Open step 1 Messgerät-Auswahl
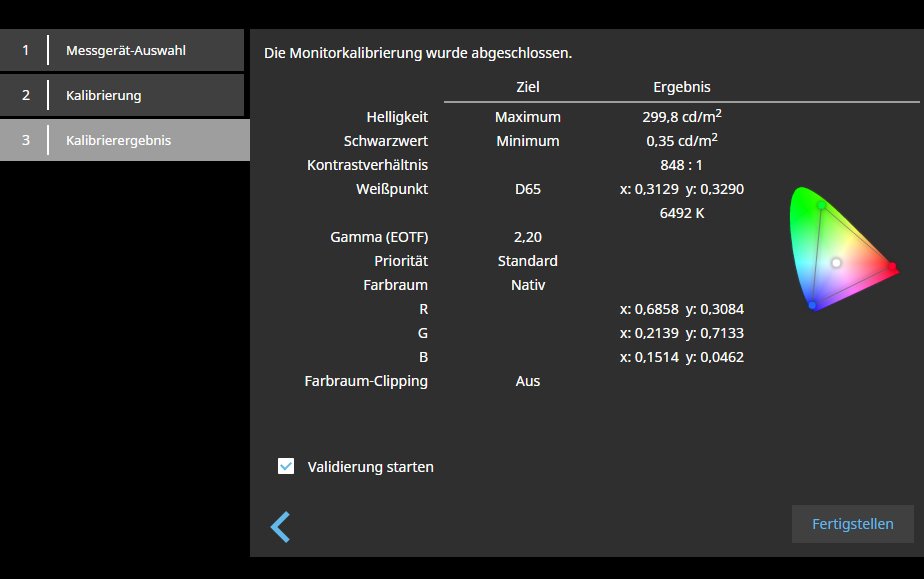 tap(123, 50)
